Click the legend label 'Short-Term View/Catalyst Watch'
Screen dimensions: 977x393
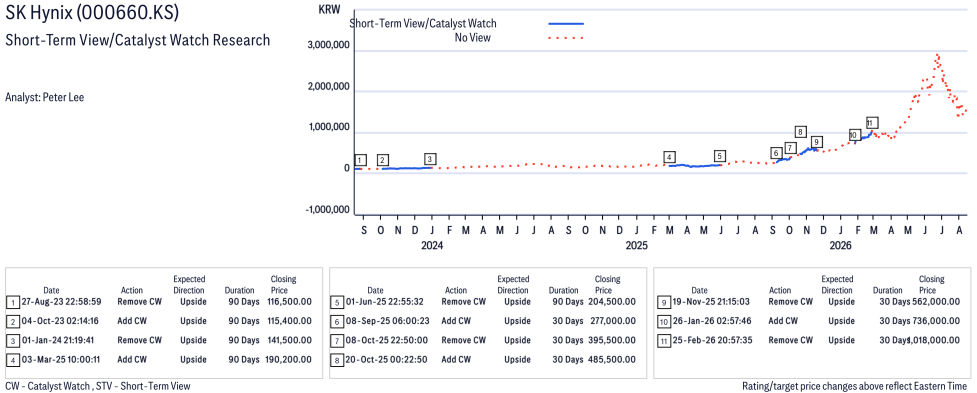click(423, 24)
